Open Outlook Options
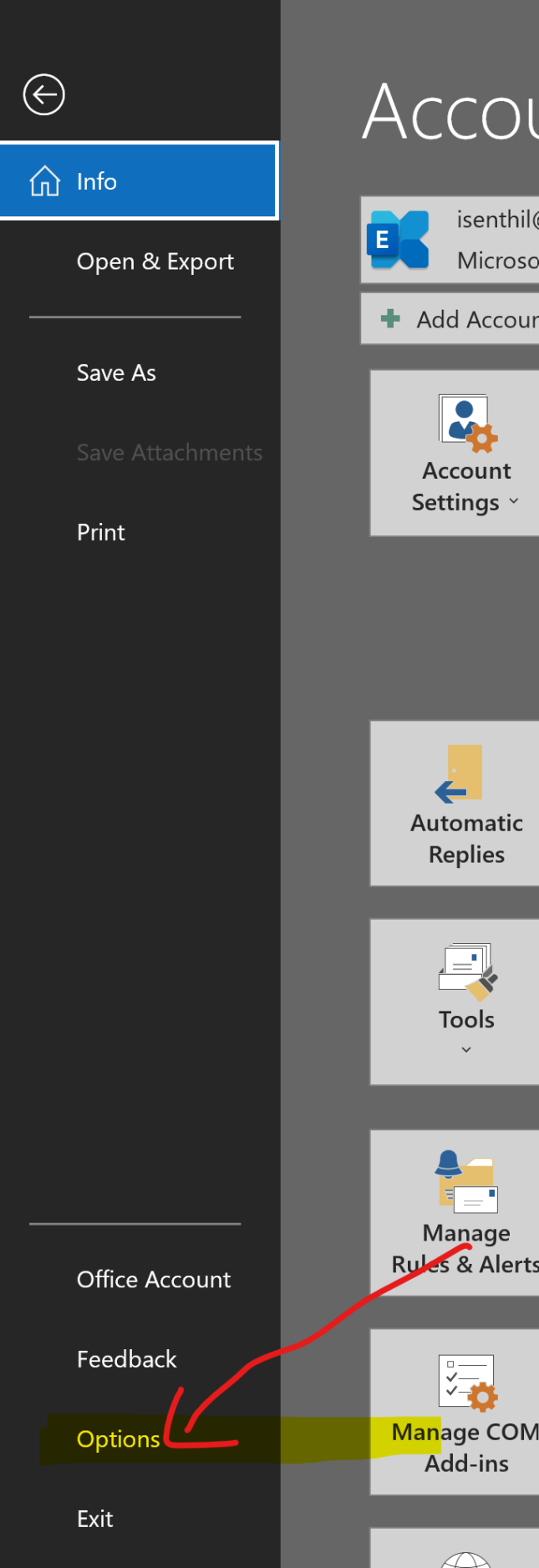 click(x=118, y=1439)
